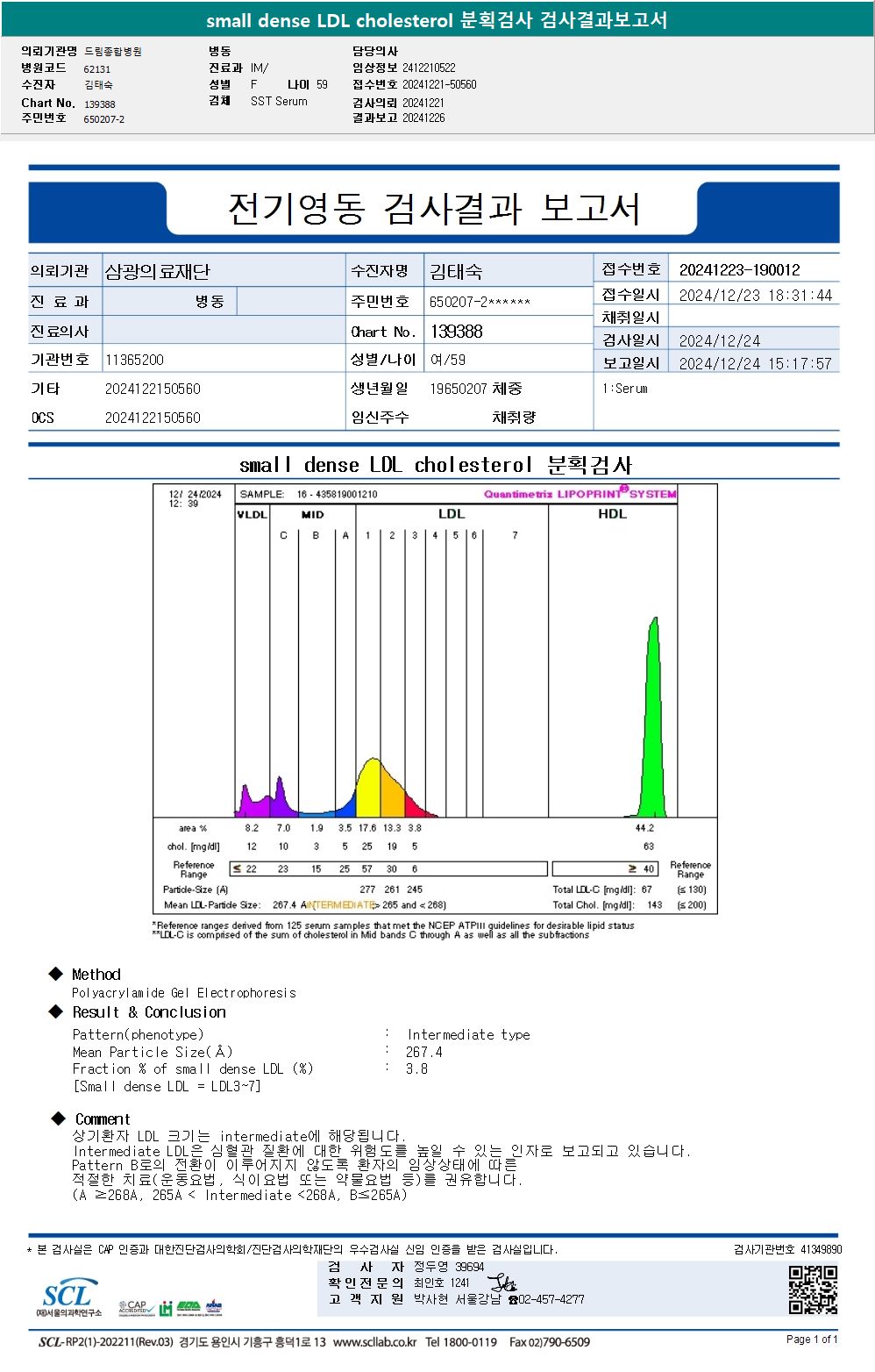Click the 'Fax 02)790-6509' footer text
875x1372 pixels.
pos(549,1342)
